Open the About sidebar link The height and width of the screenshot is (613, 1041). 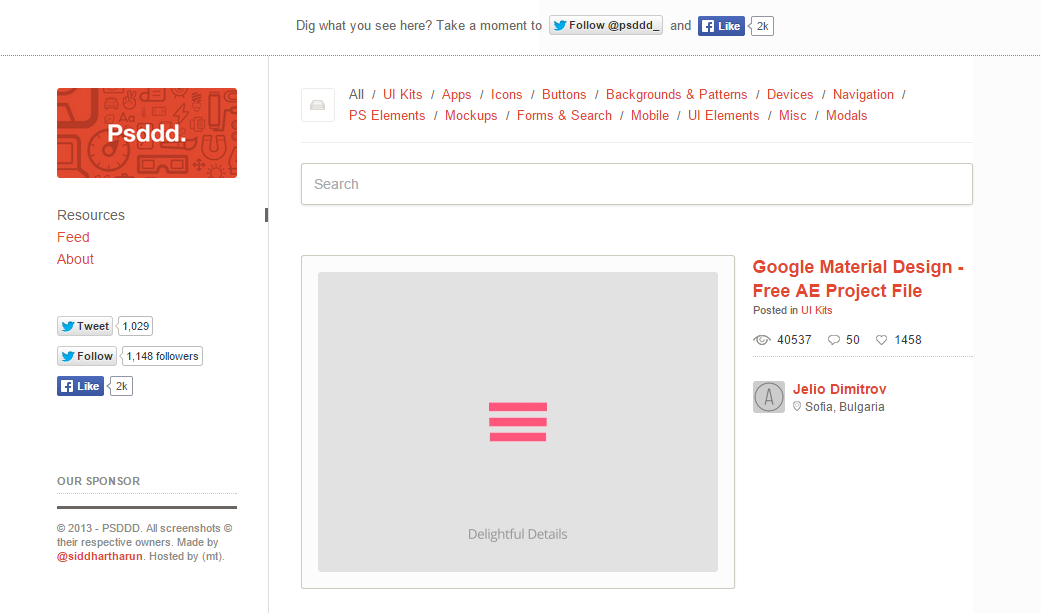(75, 259)
